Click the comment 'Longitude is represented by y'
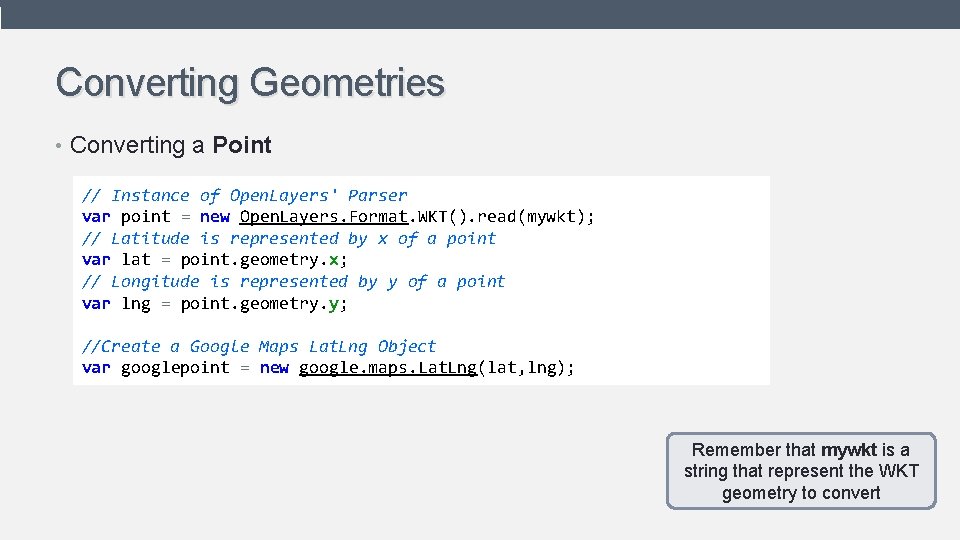Image resolution: width=960 pixels, height=540 pixels. coord(293,282)
